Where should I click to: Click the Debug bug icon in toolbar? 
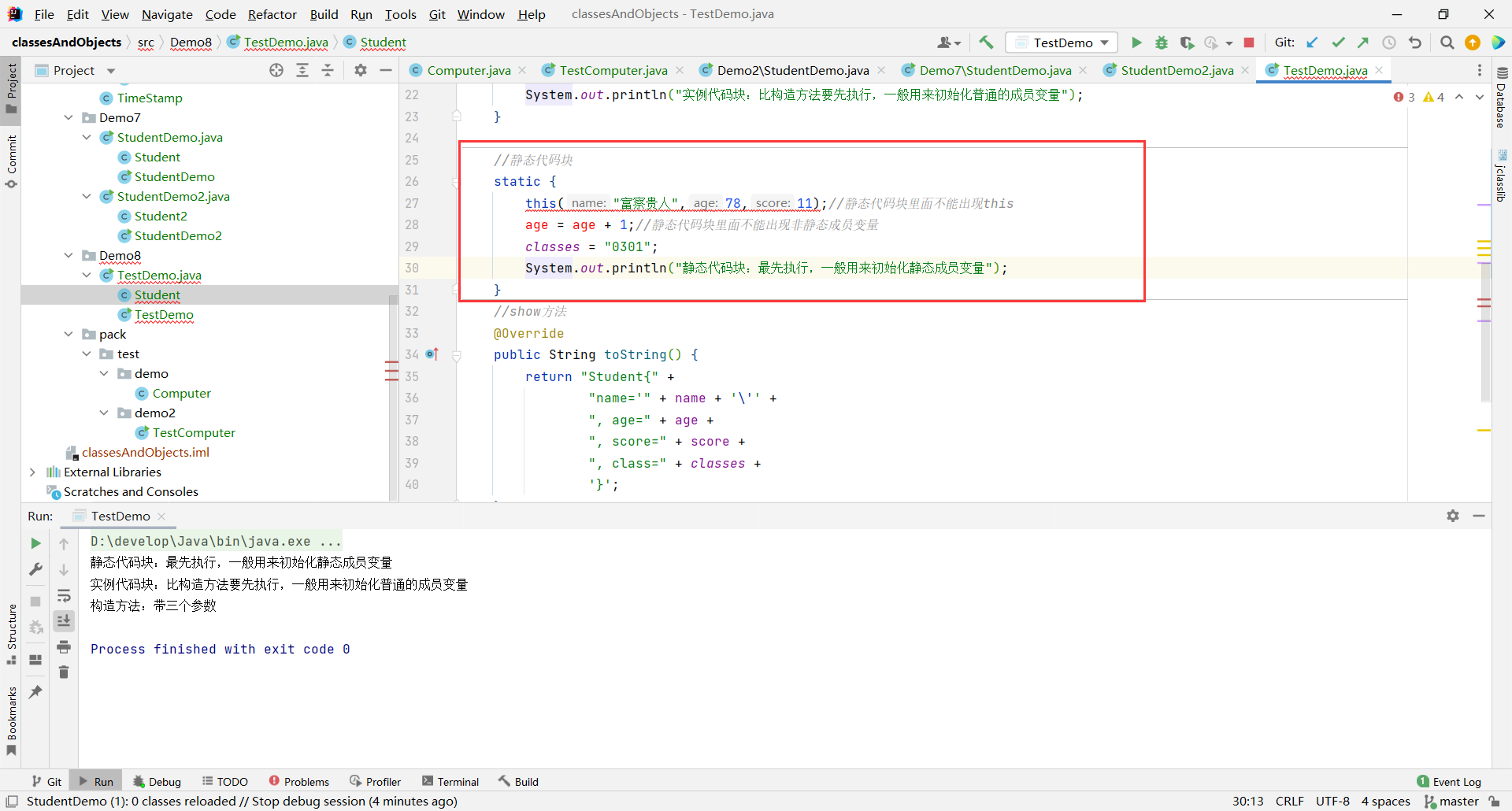tap(1161, 43)
